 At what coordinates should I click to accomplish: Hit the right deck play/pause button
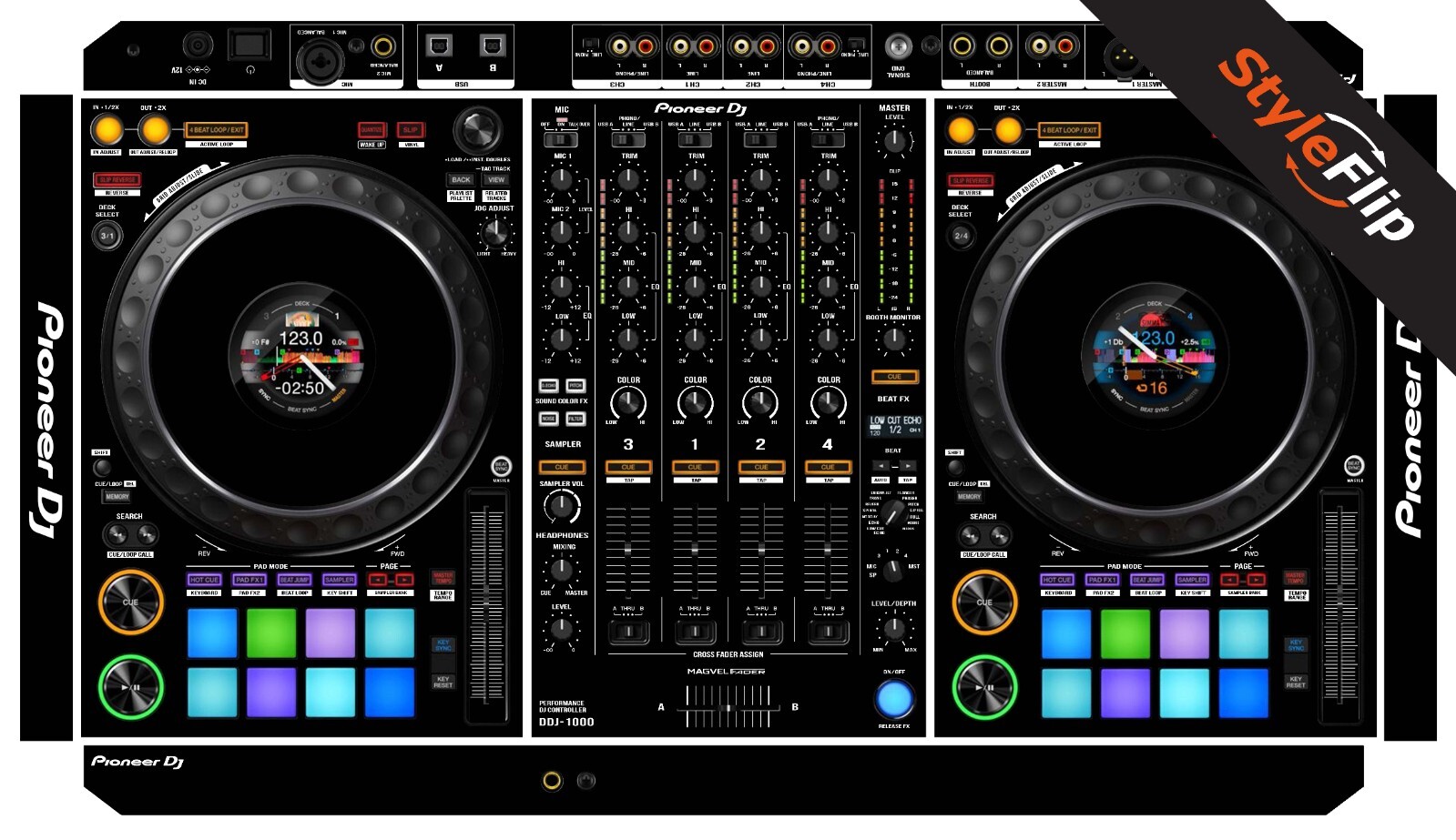pos(984,687)
